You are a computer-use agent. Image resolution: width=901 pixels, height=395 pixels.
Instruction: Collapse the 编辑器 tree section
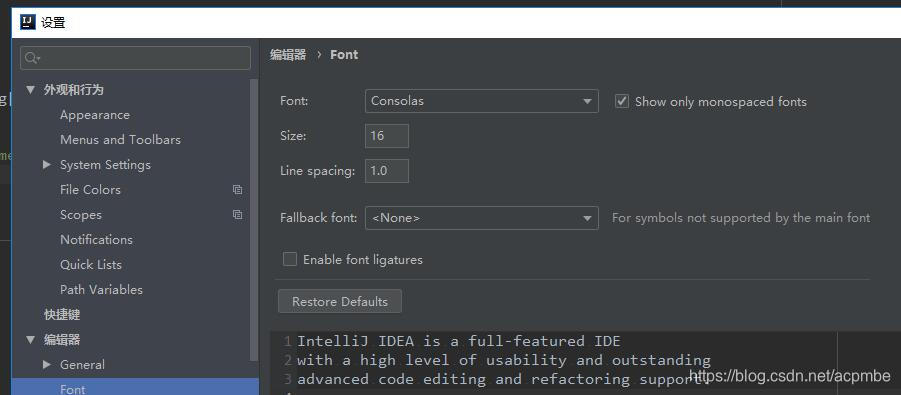(x=31, y=340)
